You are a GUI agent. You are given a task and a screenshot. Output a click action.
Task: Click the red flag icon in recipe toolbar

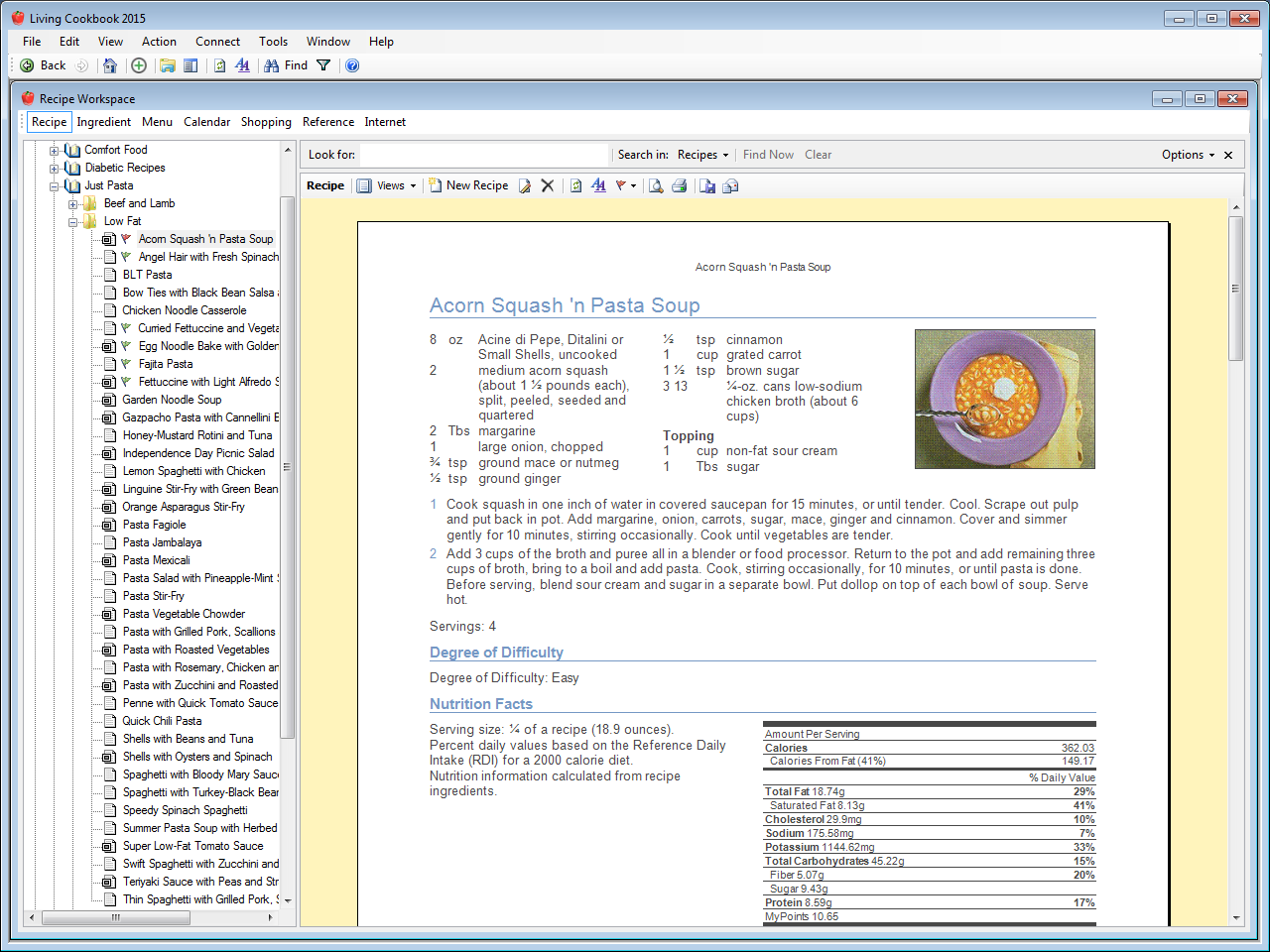(x=621, y=185)
